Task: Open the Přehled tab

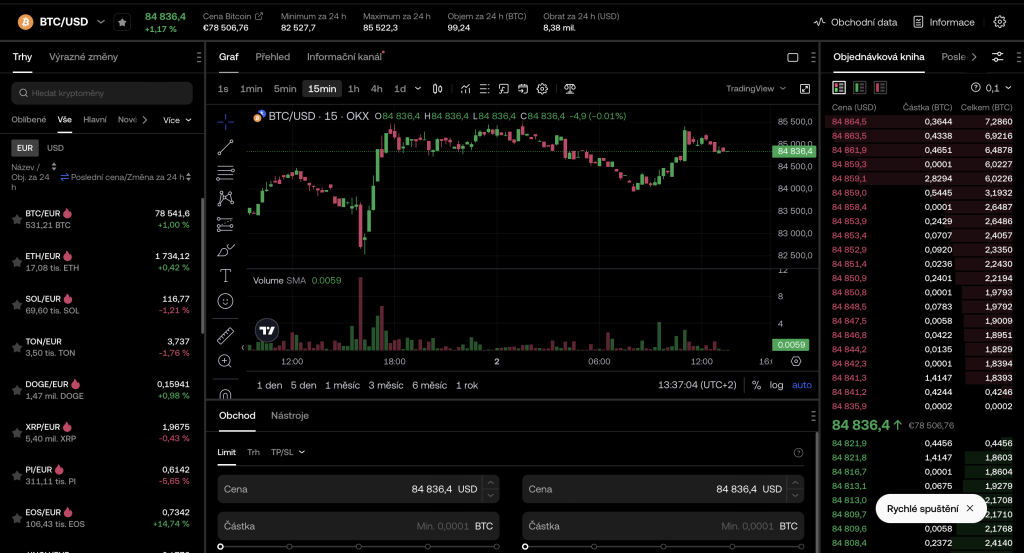Action: click(x=272, y=57)
